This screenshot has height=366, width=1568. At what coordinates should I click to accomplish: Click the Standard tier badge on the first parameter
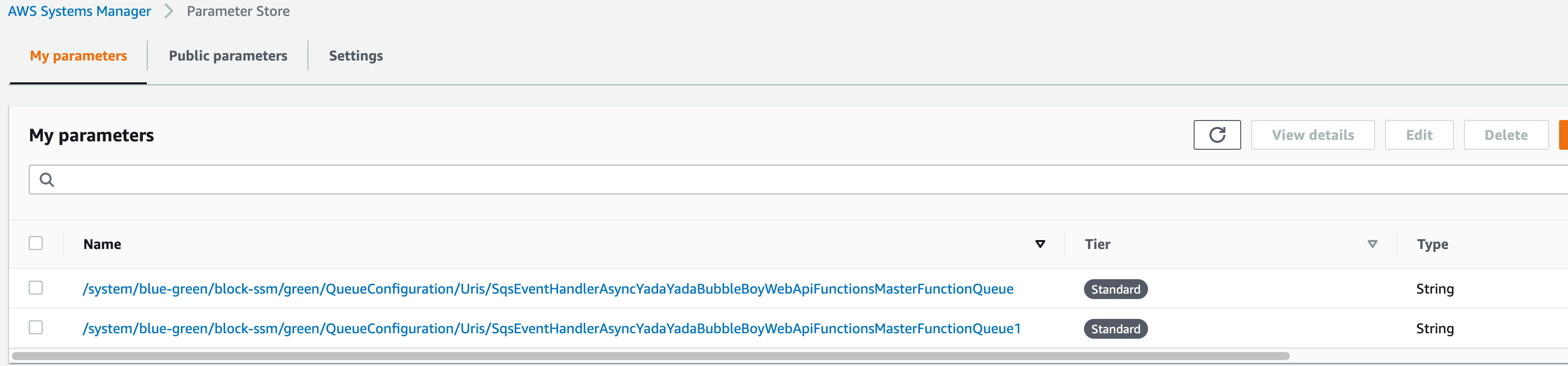[1115, 289]
